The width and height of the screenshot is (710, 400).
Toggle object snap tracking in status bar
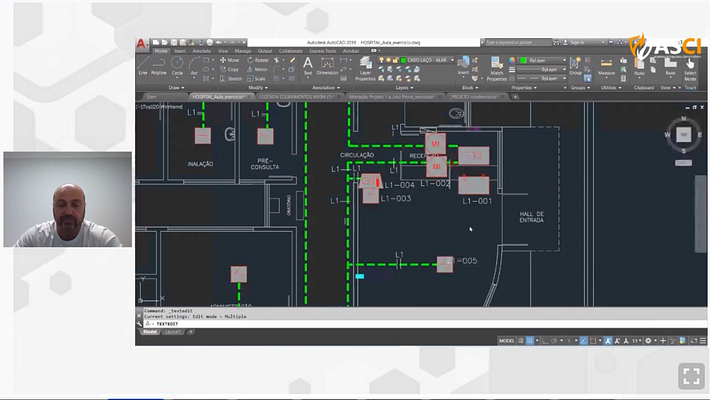(x=584, y=341)
